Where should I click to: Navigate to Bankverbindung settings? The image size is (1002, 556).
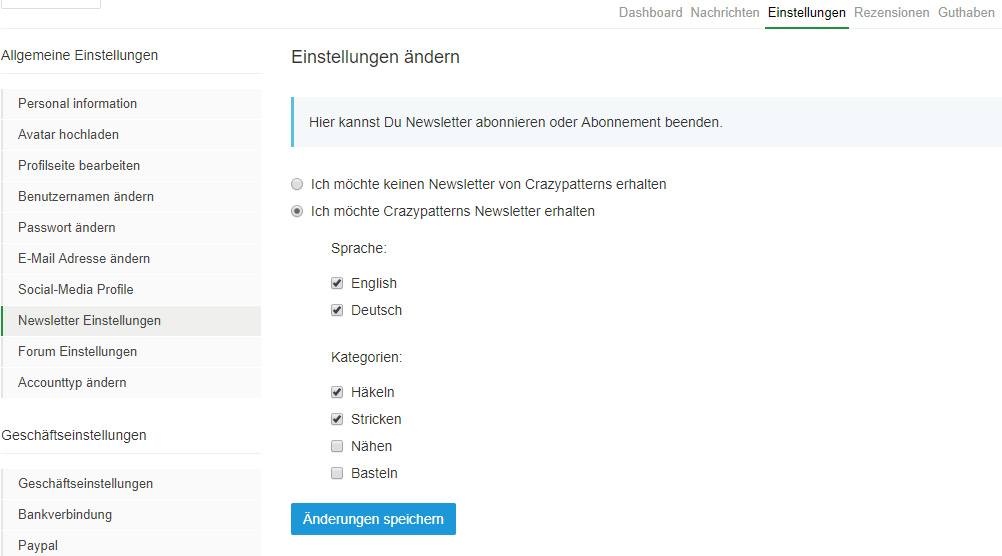[x=65, y=515]
